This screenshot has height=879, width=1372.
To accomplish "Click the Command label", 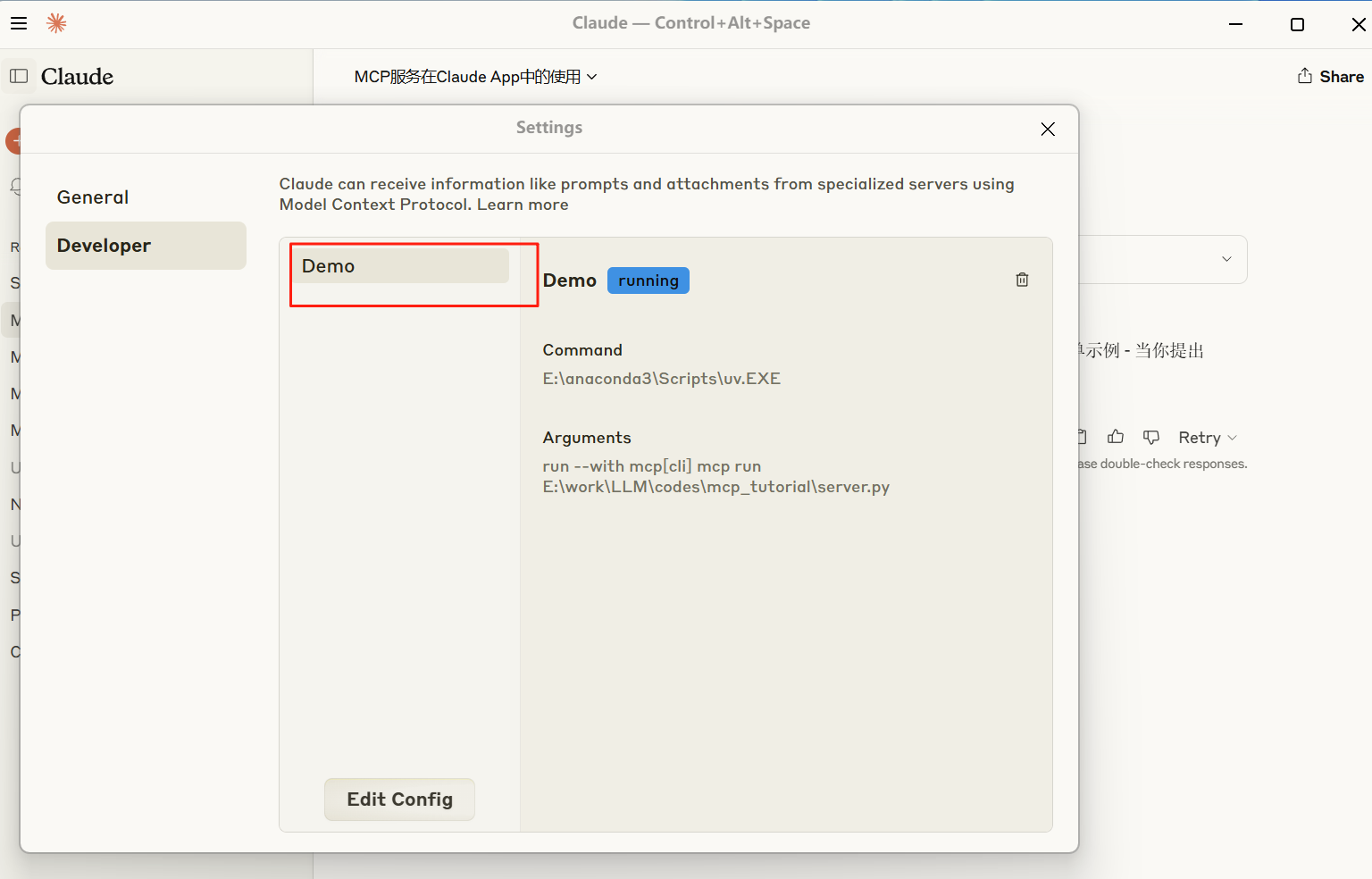I will click(582, 350).
